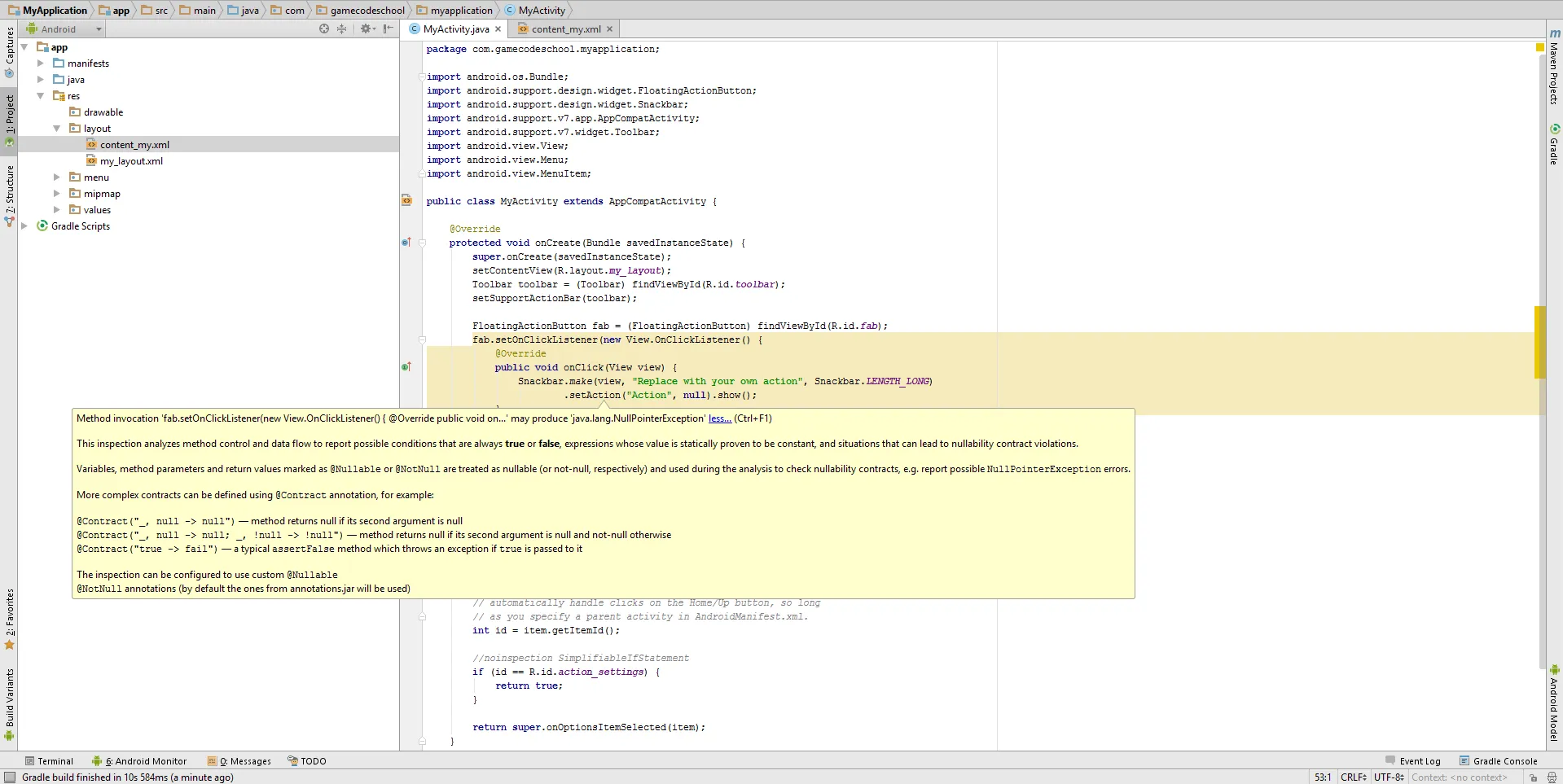Viewport: 1563px width, 784px height.
Task: Click the scroll from source target icon
Action: [324, 28]
